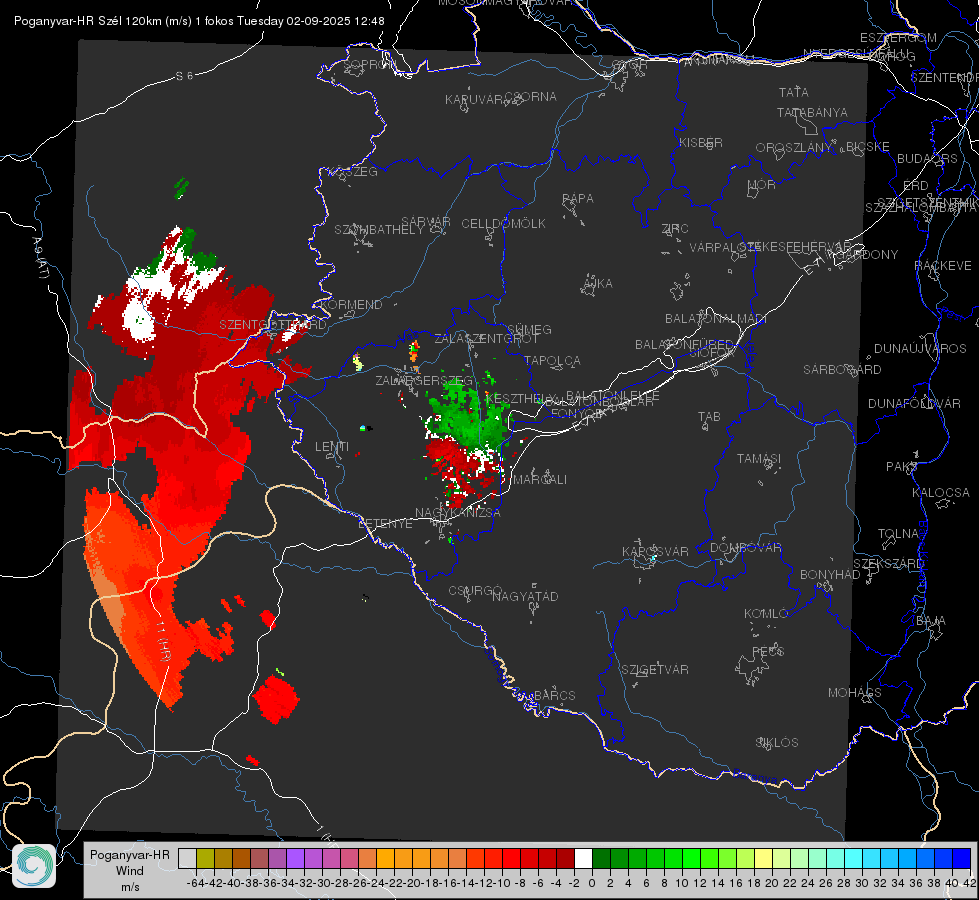
Task: Pick the dark blue 40-42 legend swatch
Action: point(962,858)
